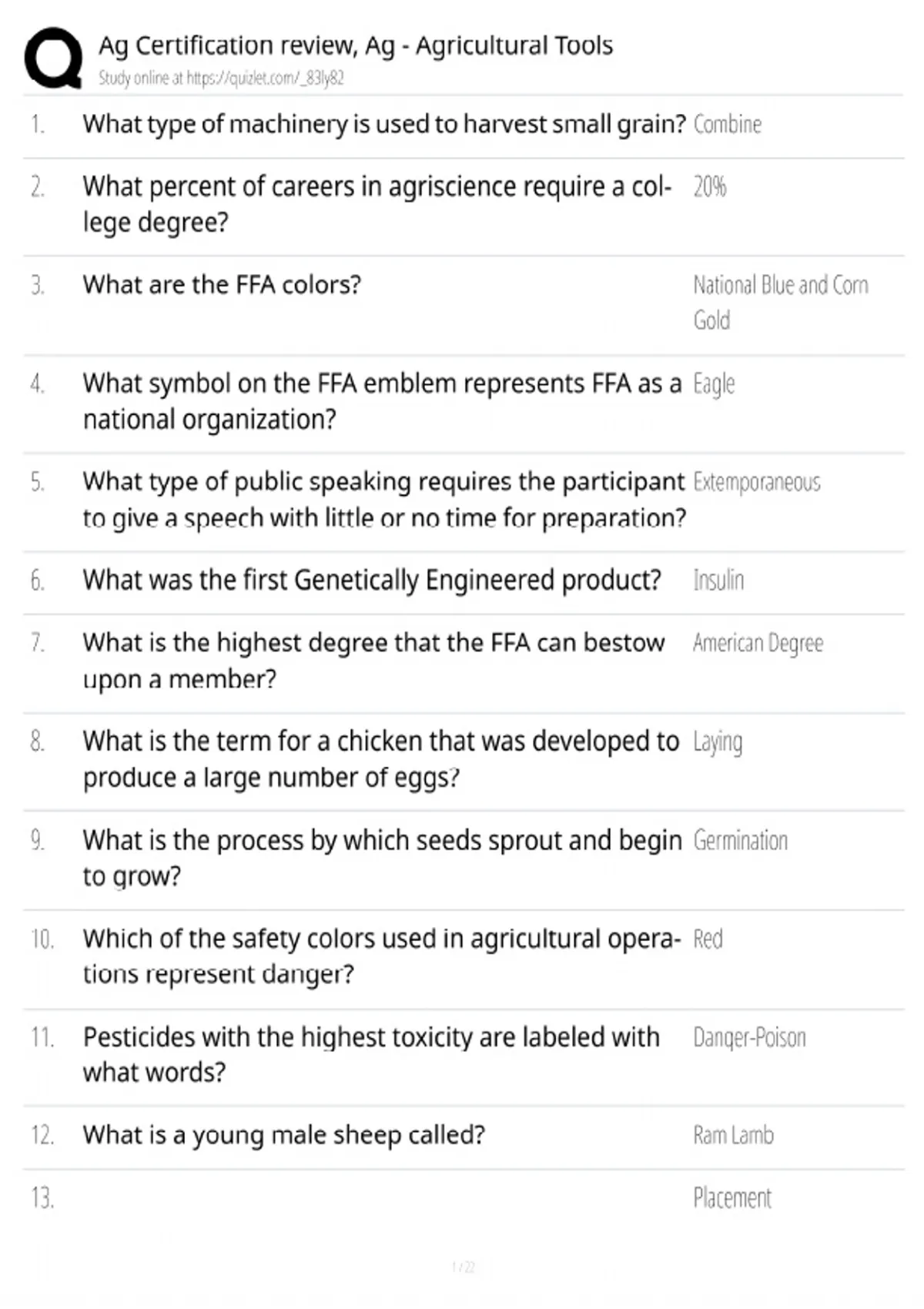Select the answer 'Combine'
924x1309 pixels.
[727, 124]
